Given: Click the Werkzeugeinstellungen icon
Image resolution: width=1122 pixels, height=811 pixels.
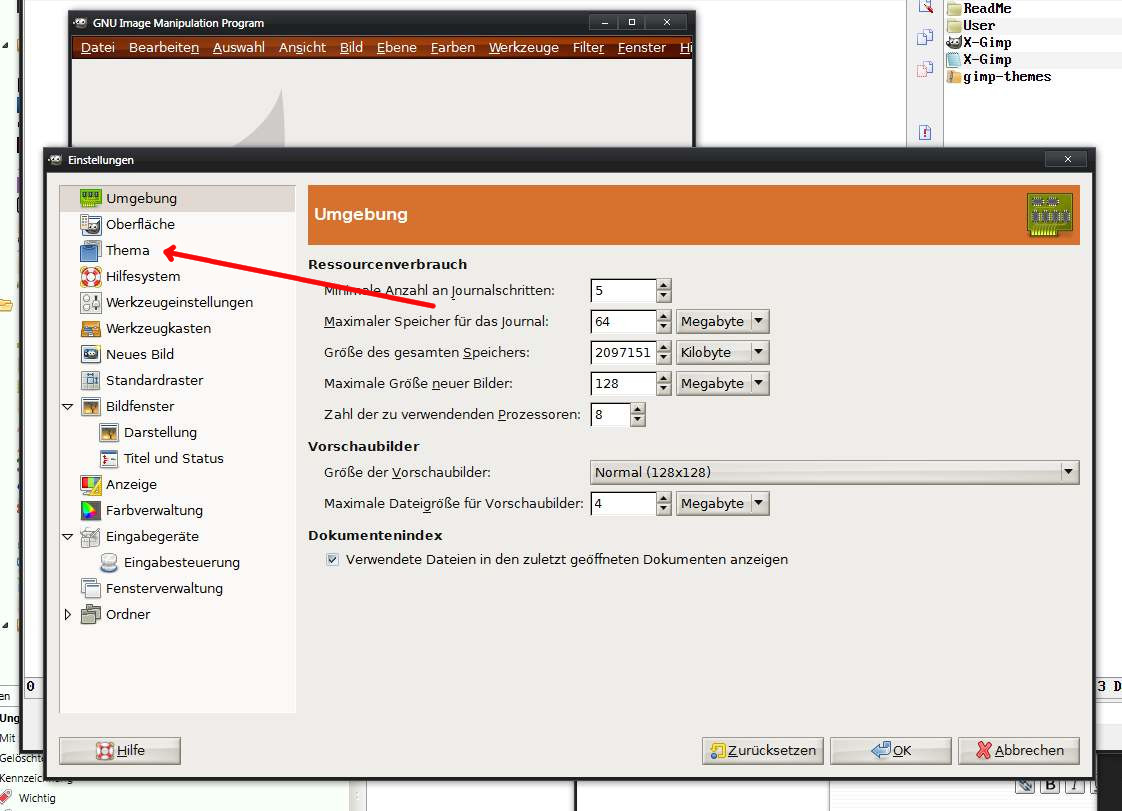Looking at the screenshot, I should click(91, 303).
